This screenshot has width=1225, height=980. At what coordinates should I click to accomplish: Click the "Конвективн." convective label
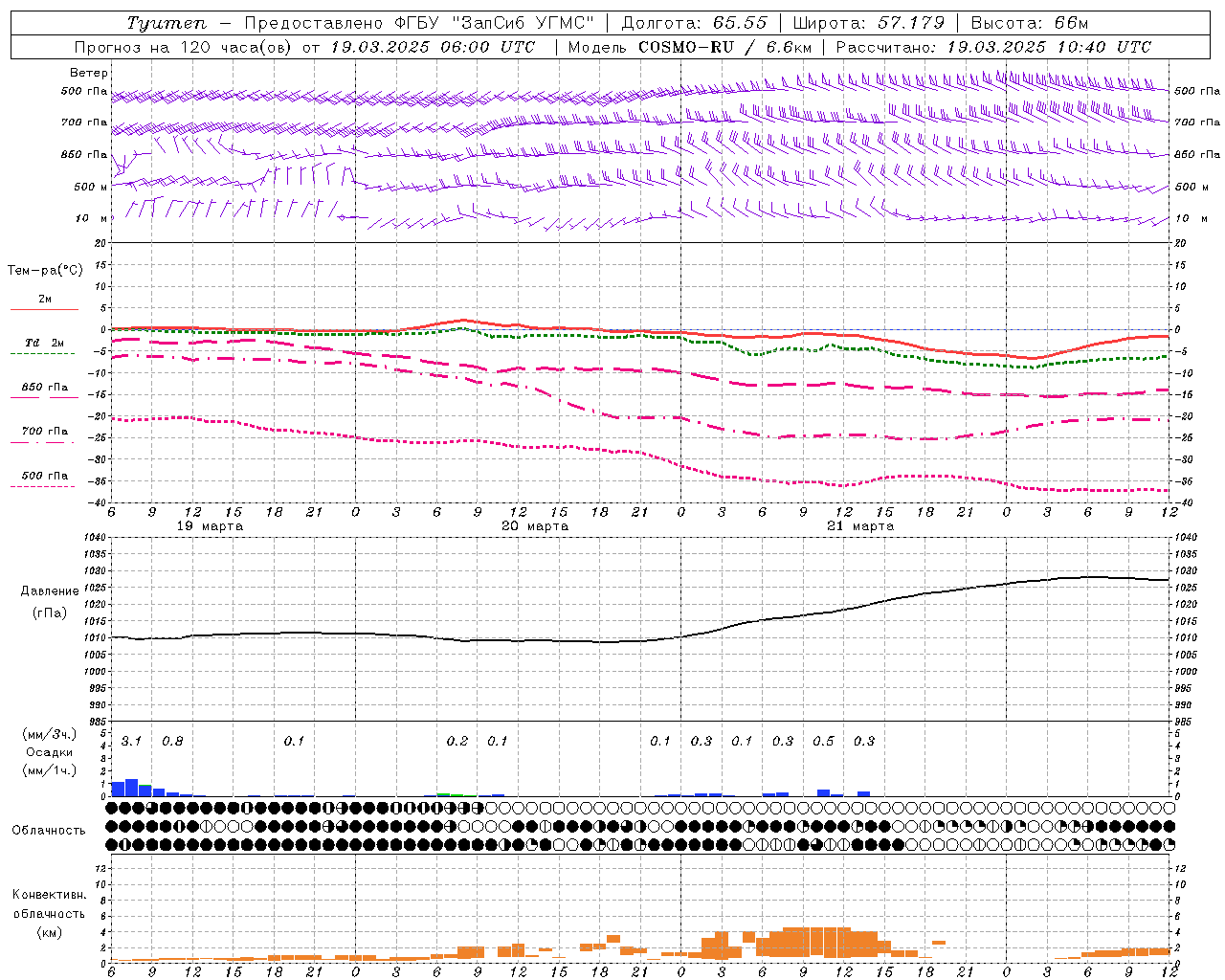coord(49,895)
